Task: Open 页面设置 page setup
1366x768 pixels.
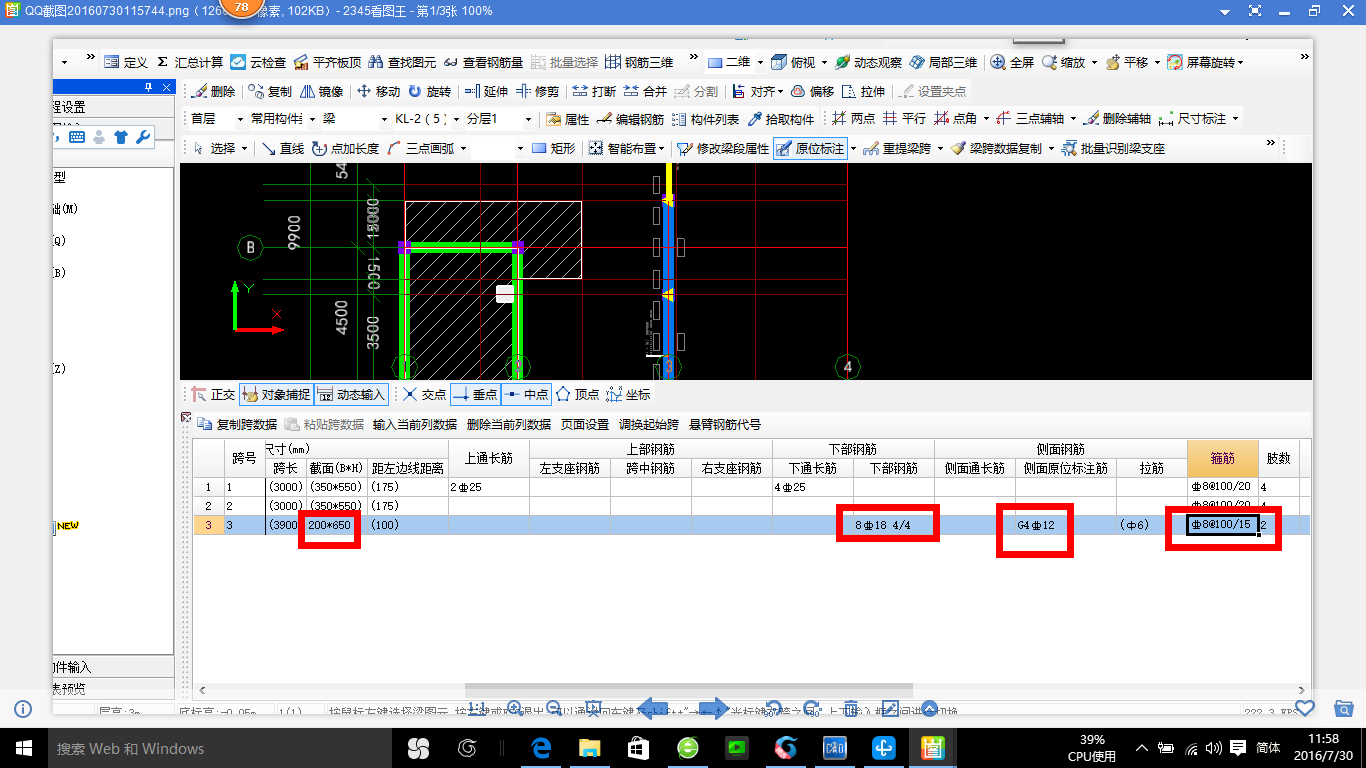Action: [x=584, y=424]
